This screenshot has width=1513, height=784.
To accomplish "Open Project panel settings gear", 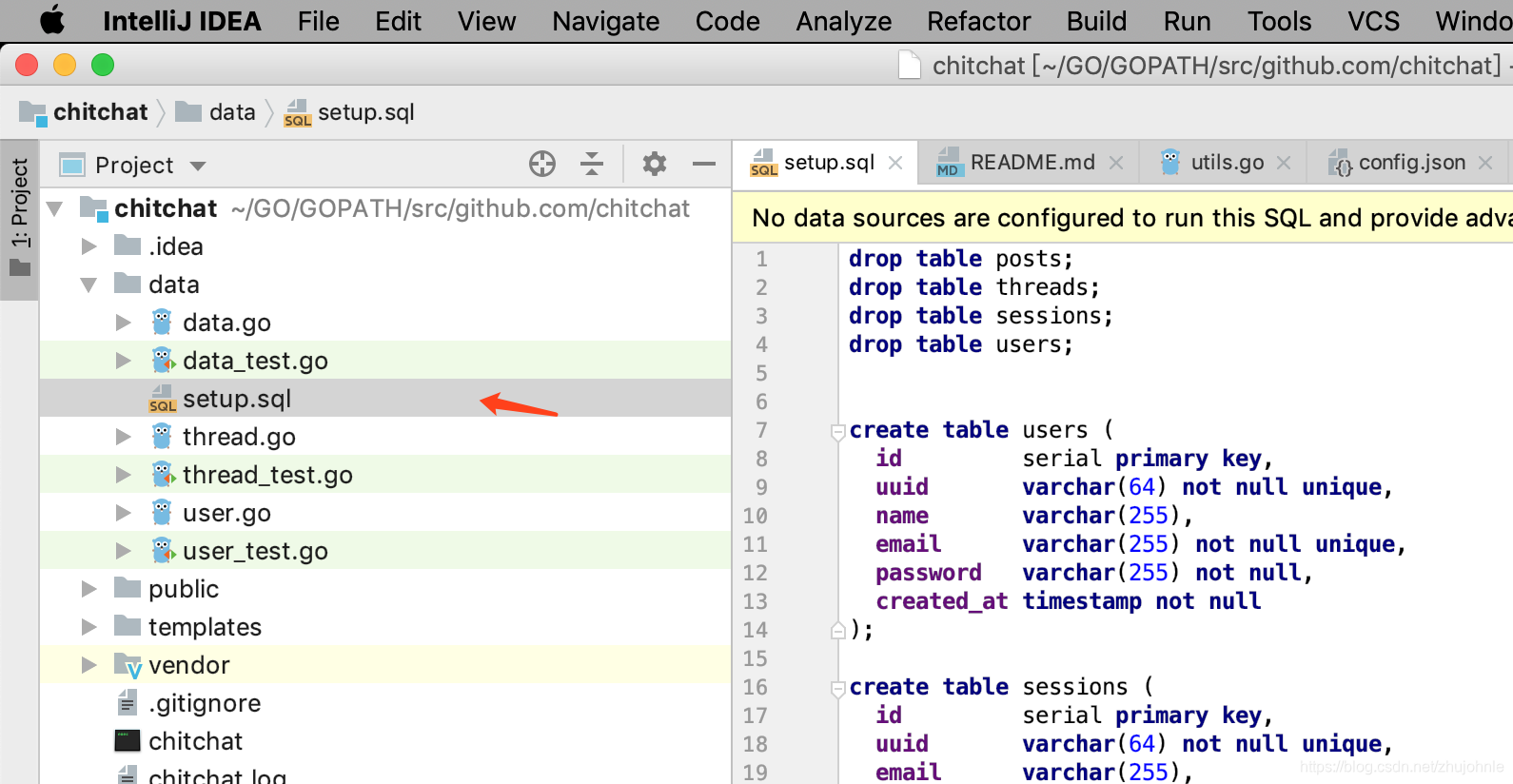I will [x=655, y=164].
